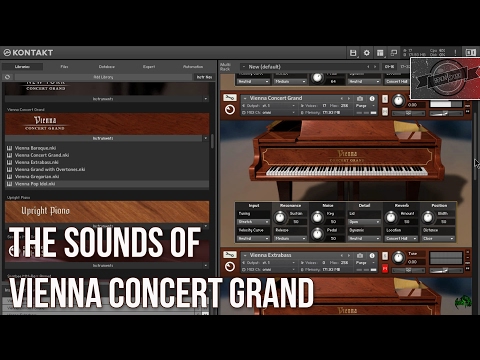Load next instrument arrow on Vienna Extrabass

(x=349, y=255)
